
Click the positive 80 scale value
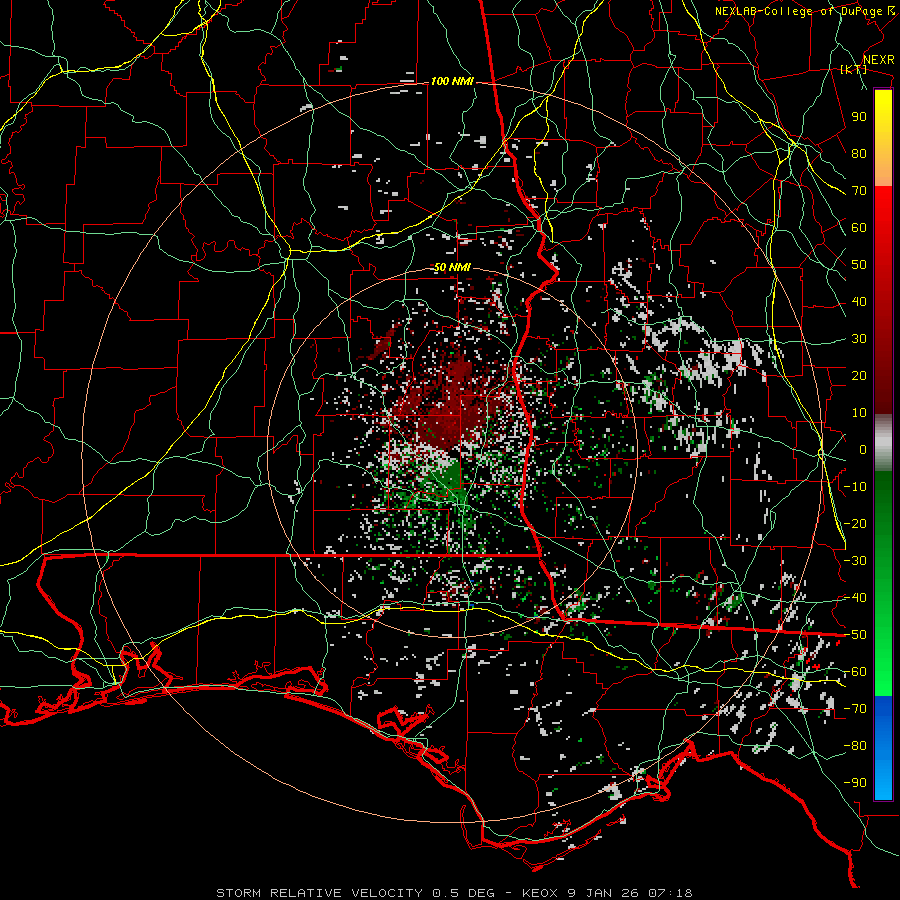point(859,153)
